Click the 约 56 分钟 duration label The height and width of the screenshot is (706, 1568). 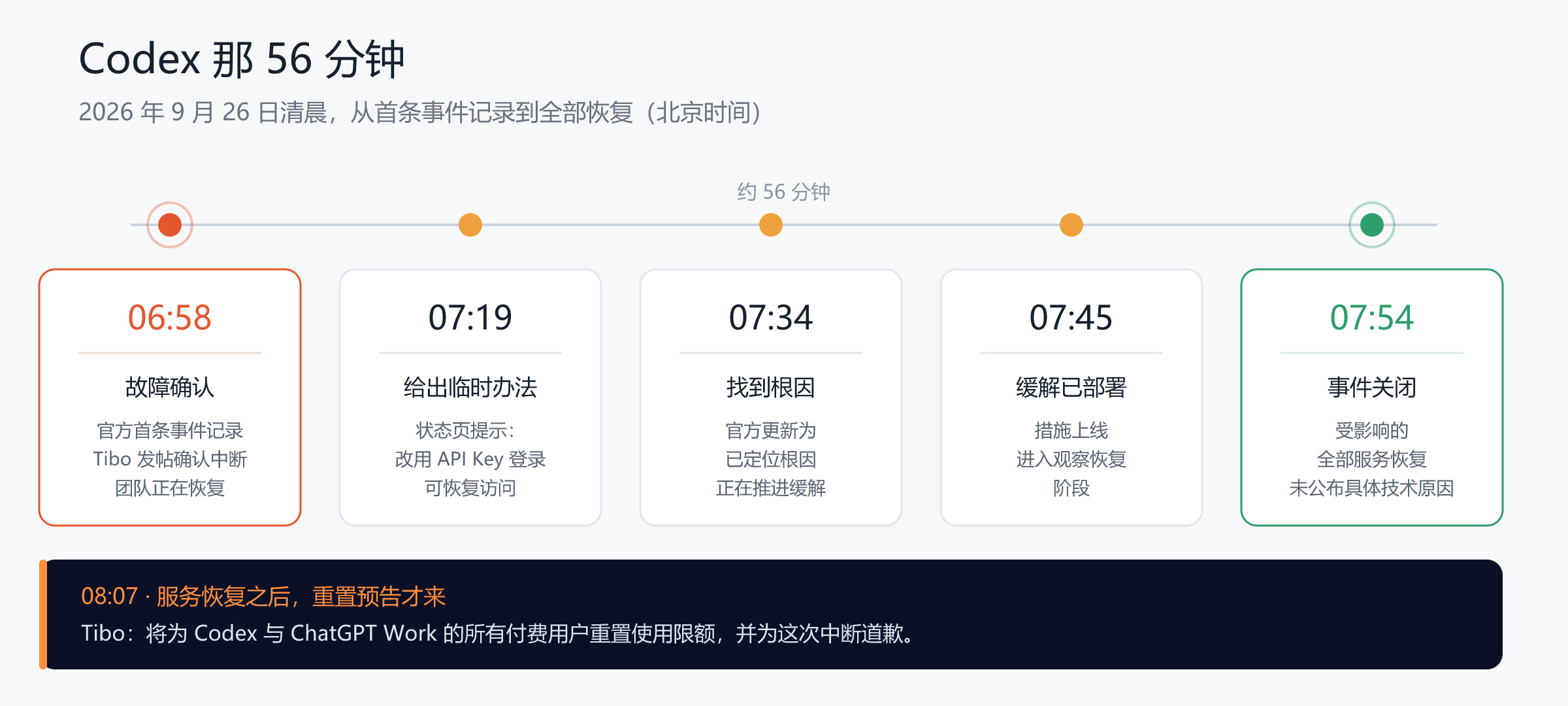pos(784,192)
